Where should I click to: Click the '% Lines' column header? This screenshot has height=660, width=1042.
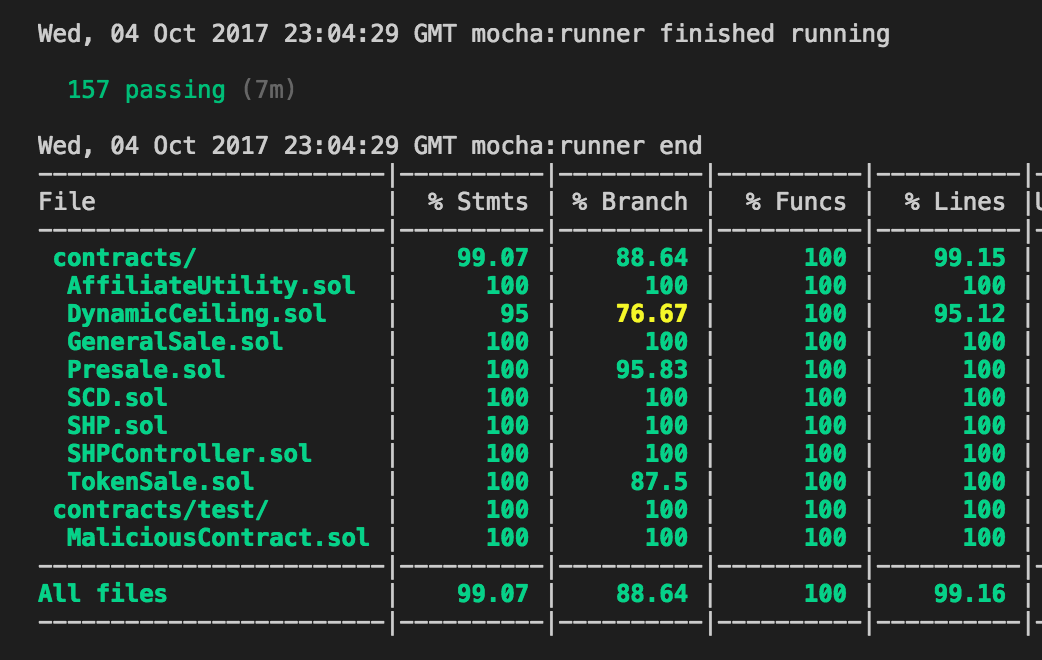point(955,201)
